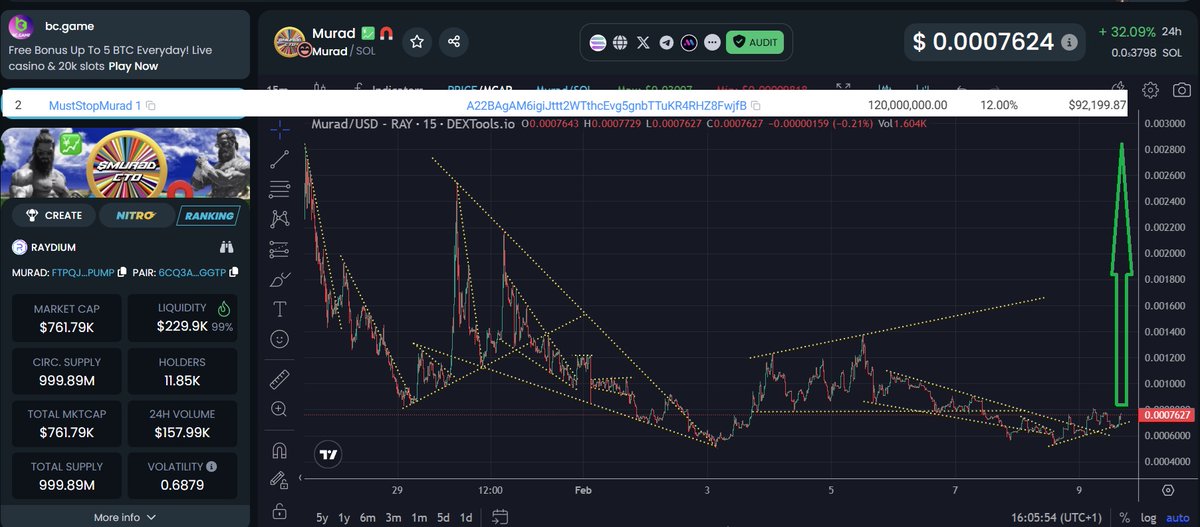The height and width of the screenshot is (527, 1200).
Task: Open the Solana explorer icon in links bar
Action: 598,43
